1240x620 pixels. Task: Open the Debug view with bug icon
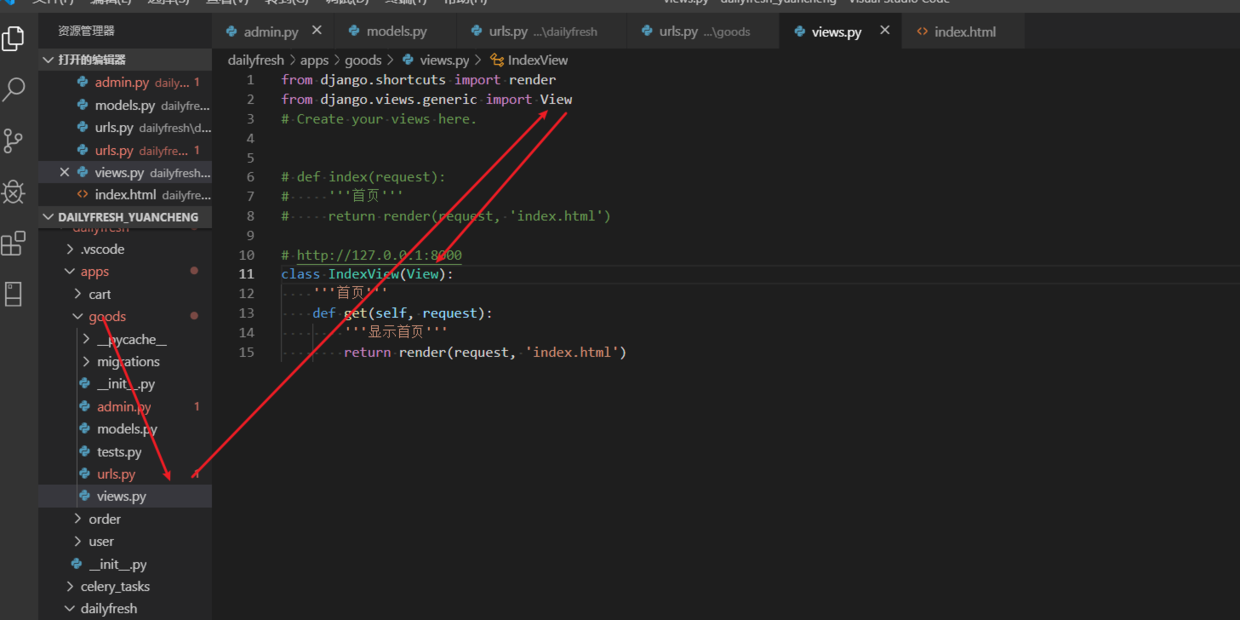coord(14,192)
